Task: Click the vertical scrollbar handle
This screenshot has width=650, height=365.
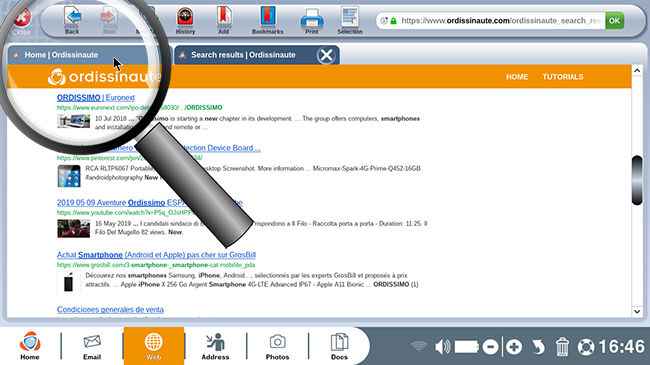Action: tap(637, 180)
